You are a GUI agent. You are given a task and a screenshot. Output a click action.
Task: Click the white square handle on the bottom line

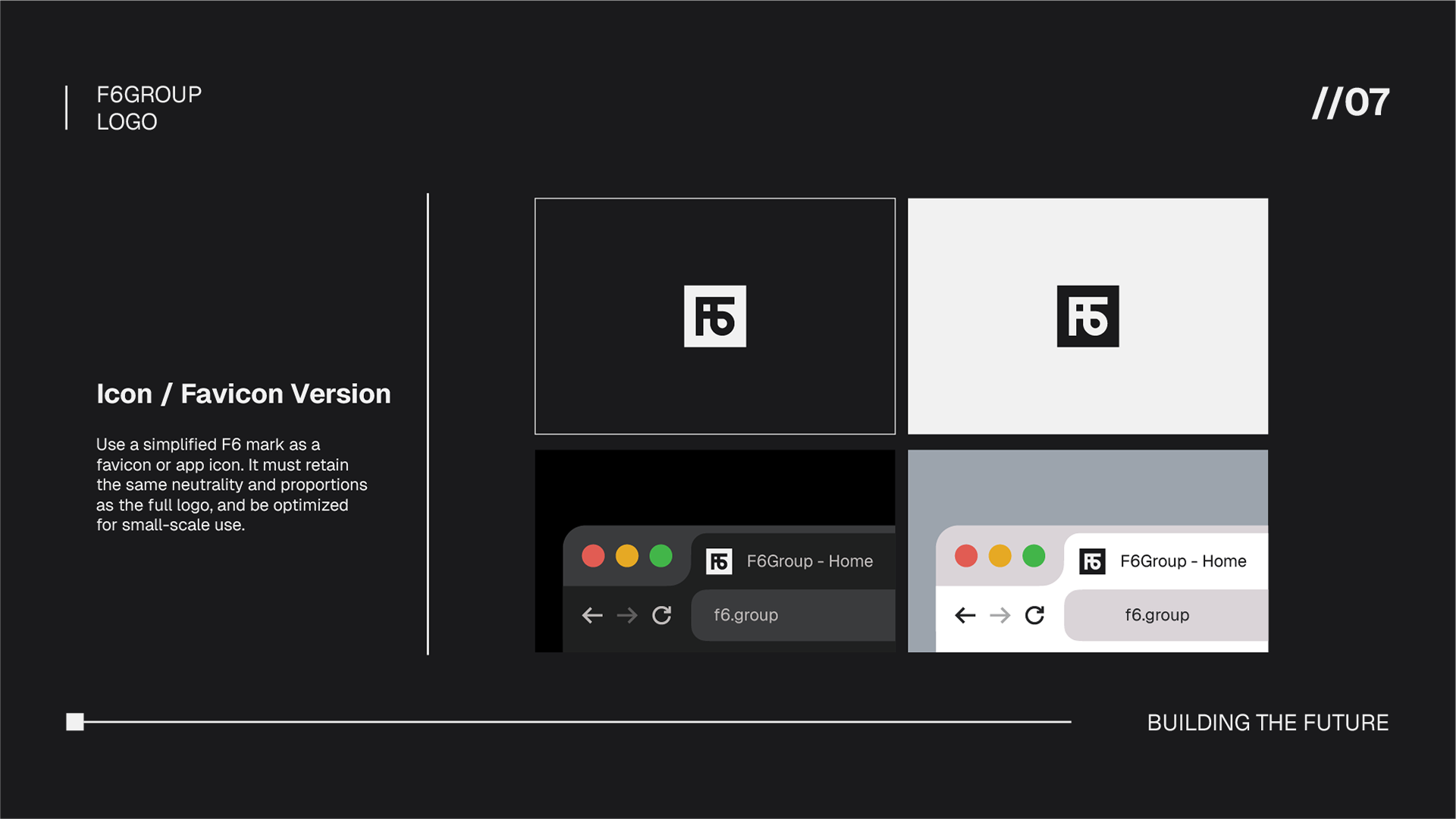tap(75, 722)
